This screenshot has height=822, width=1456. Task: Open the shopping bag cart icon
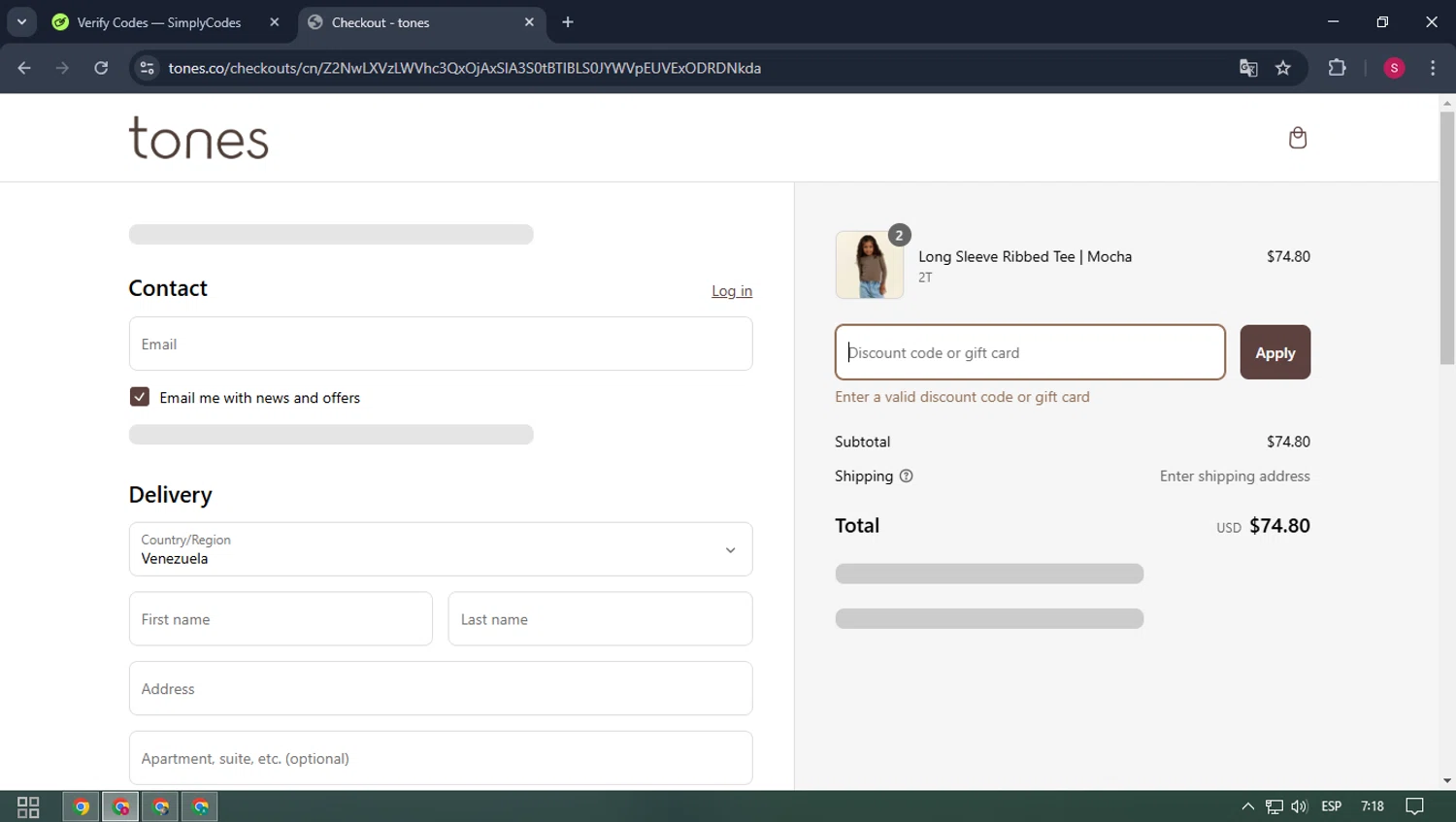(1297, 138)
